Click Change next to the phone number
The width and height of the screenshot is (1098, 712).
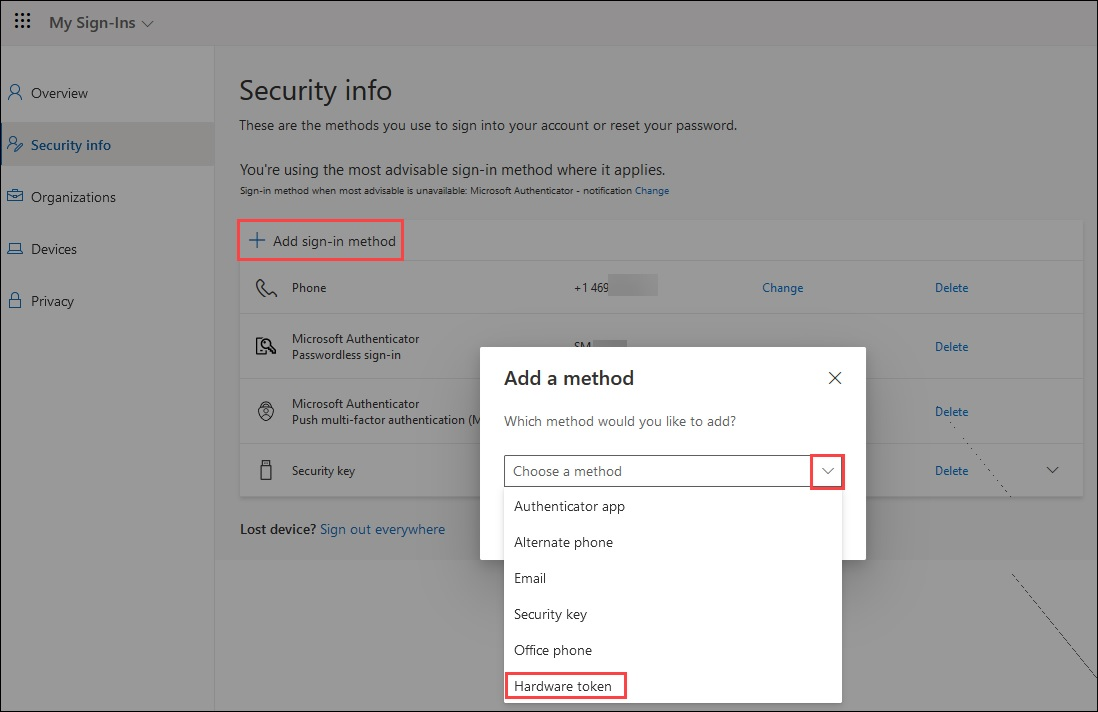tap(782, 287)
